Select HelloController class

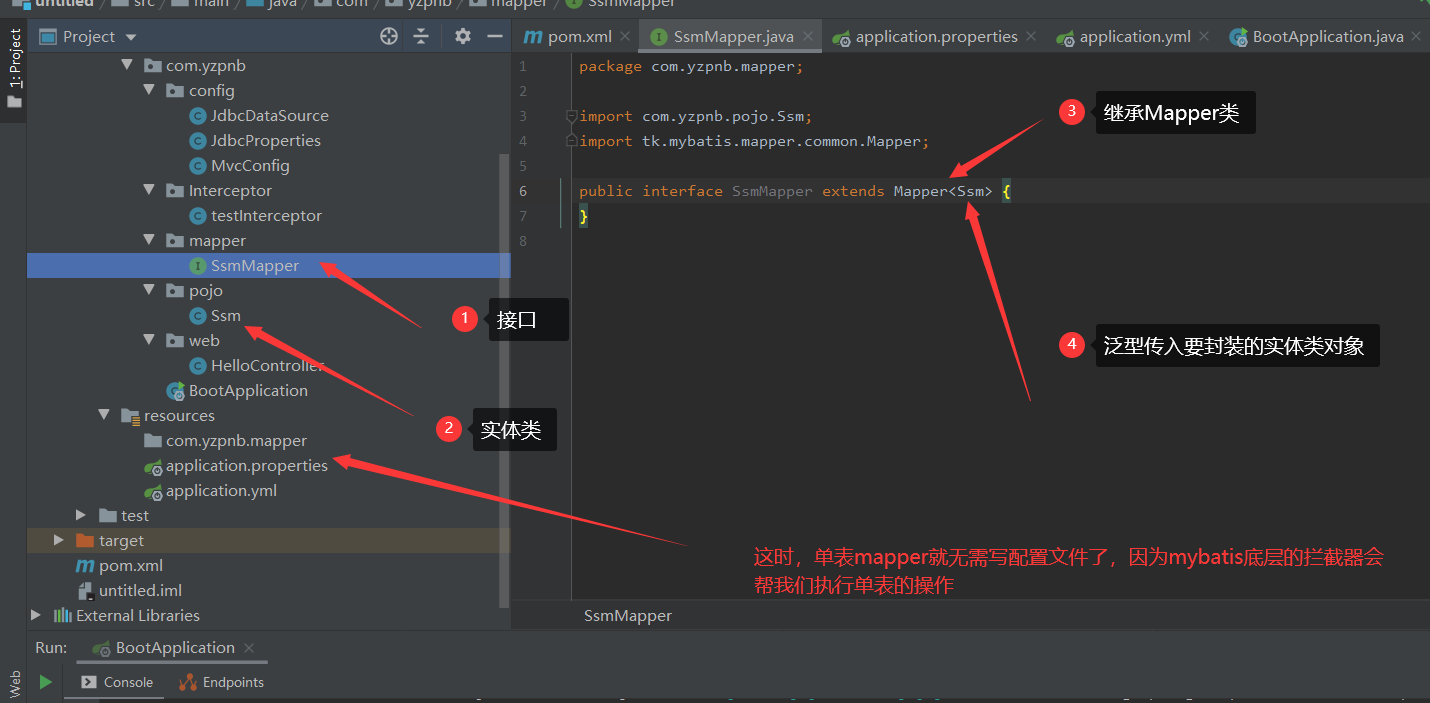coord(256,365)
